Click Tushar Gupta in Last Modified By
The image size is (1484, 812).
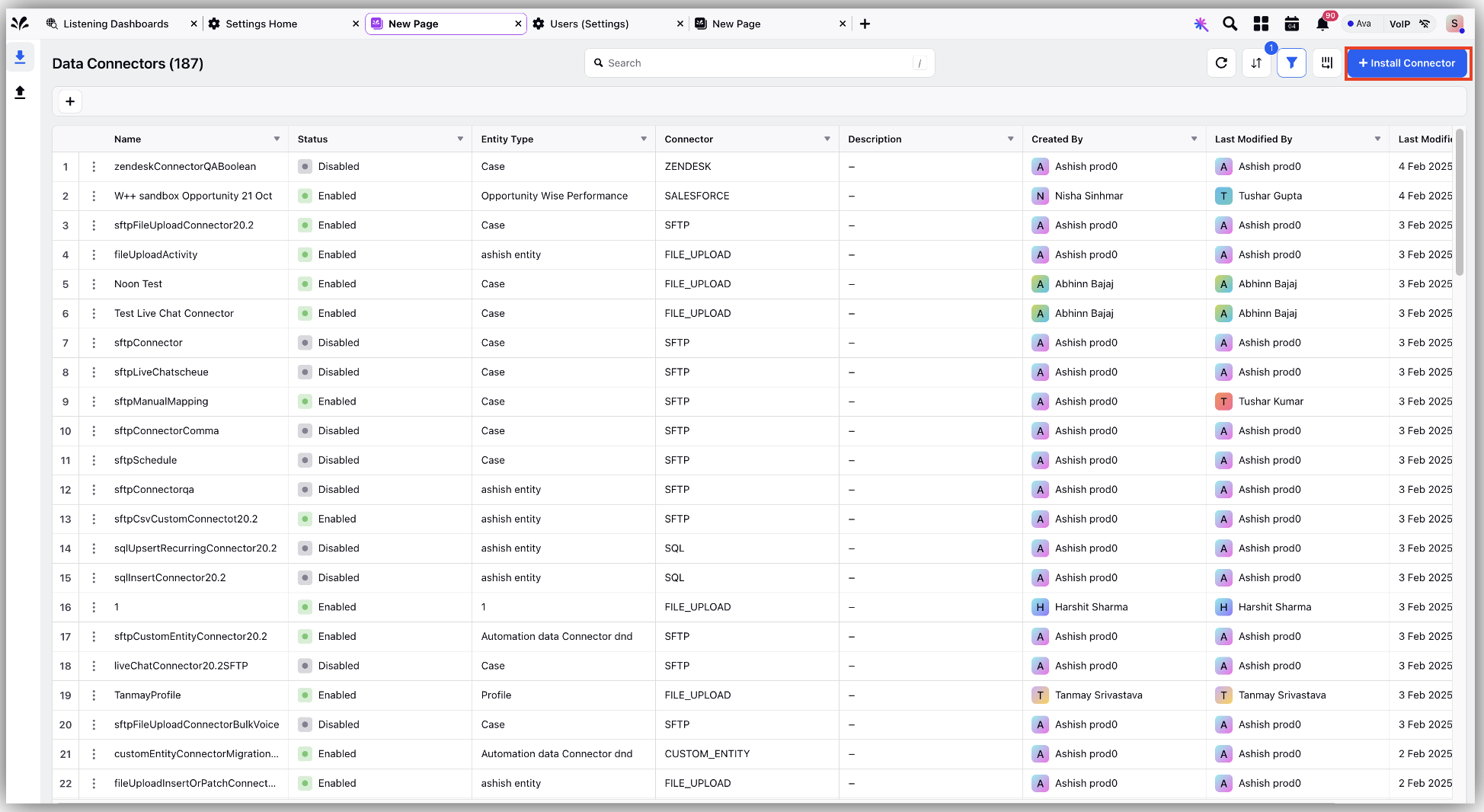coord(1270,196)
